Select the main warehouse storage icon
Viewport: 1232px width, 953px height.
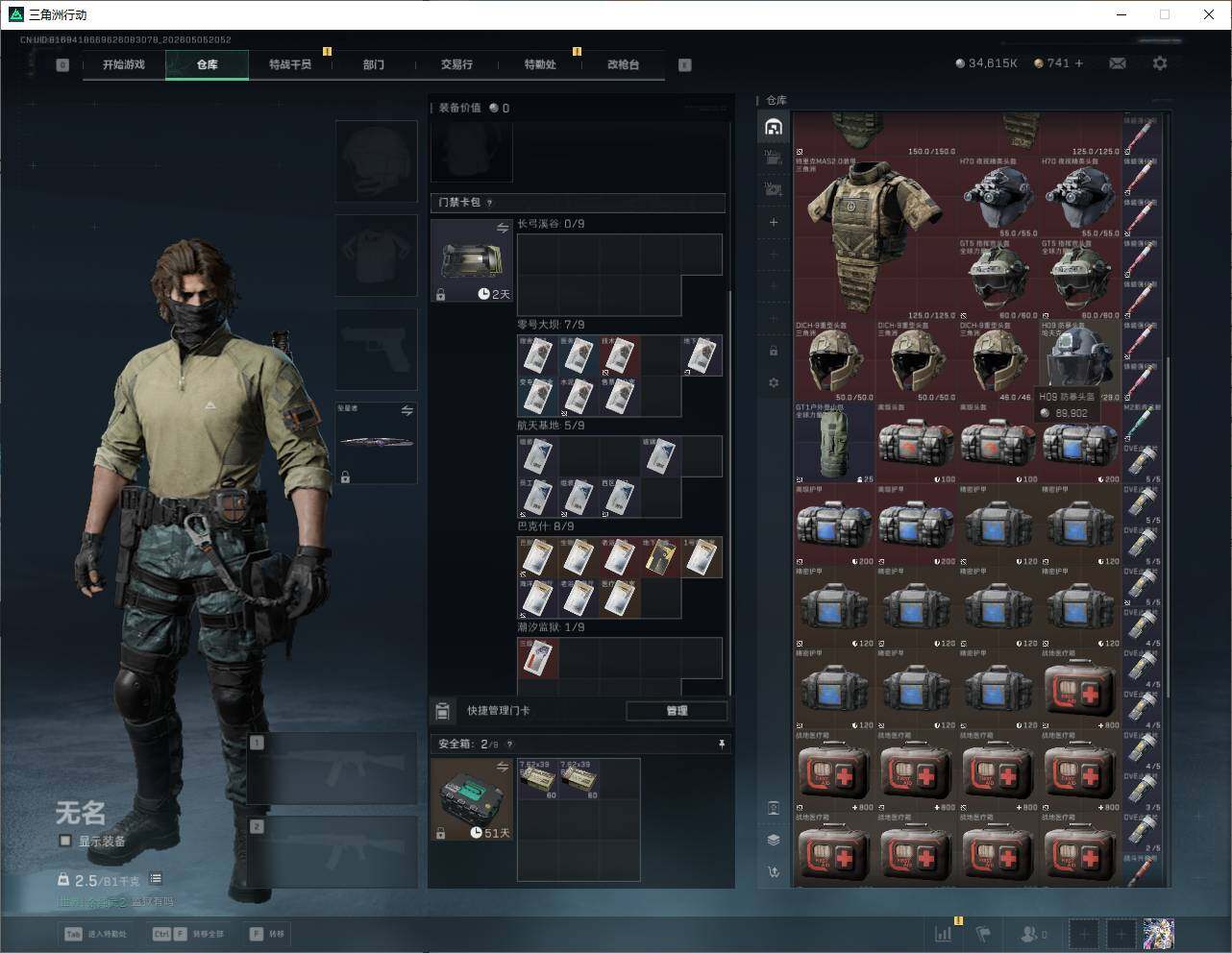tap(774, 127)
